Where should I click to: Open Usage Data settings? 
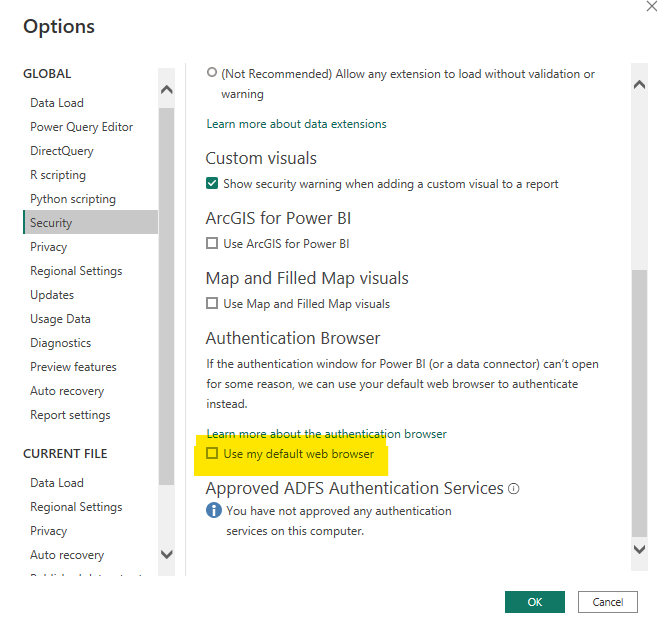pyautogui.click(x=60, y=319)
